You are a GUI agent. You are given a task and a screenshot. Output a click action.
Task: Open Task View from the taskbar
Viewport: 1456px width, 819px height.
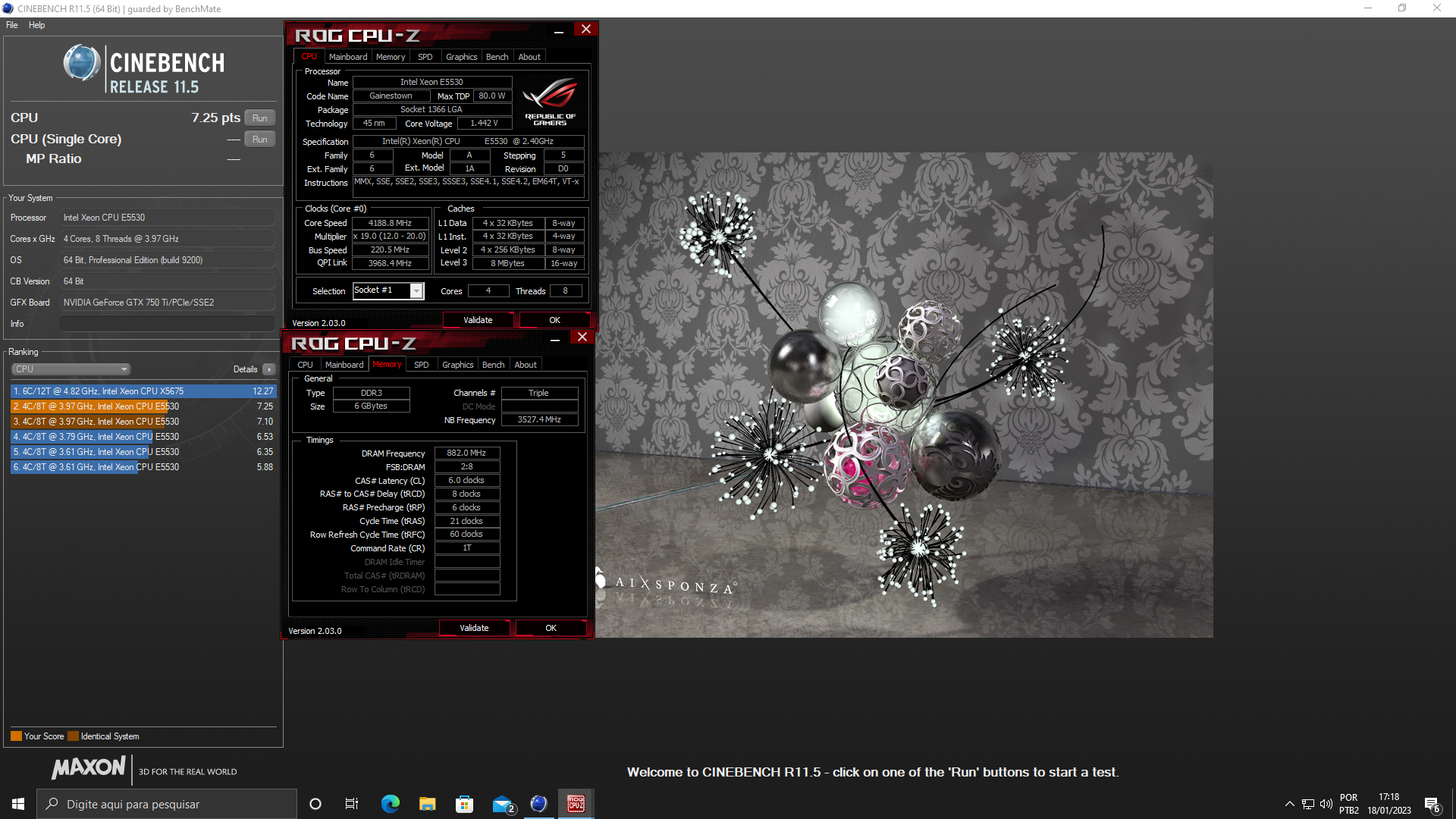coord(351,804)
